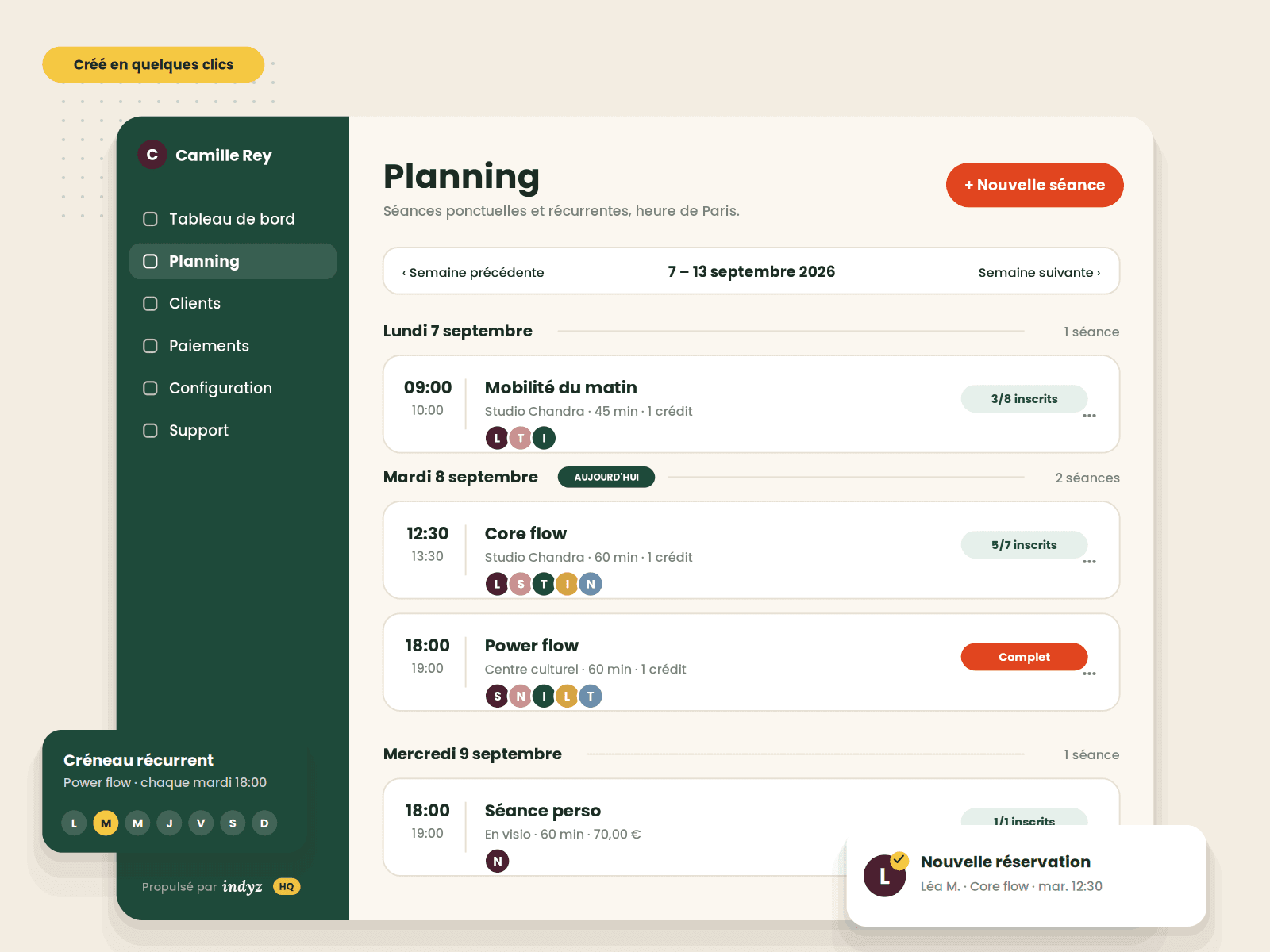Screen dimensions: 1270x952
Task: Toggle J (jeudi) day in Créneau récurrent
Action: coord(169,823)
